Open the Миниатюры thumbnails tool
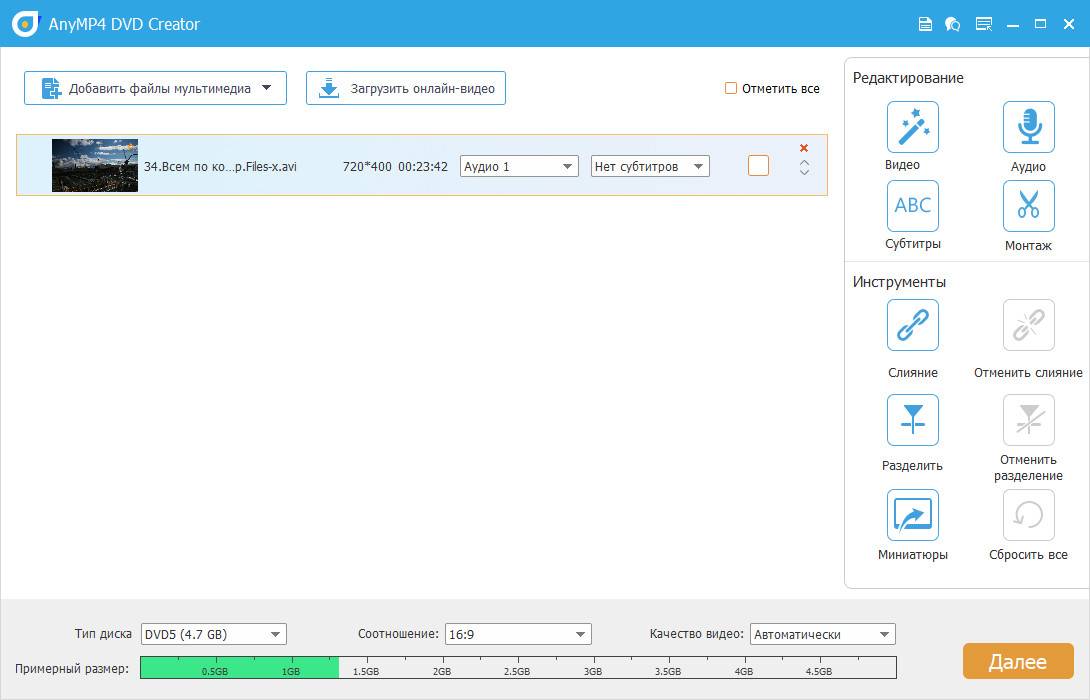Screen dimensions: 1090x700 pos(912,515)
